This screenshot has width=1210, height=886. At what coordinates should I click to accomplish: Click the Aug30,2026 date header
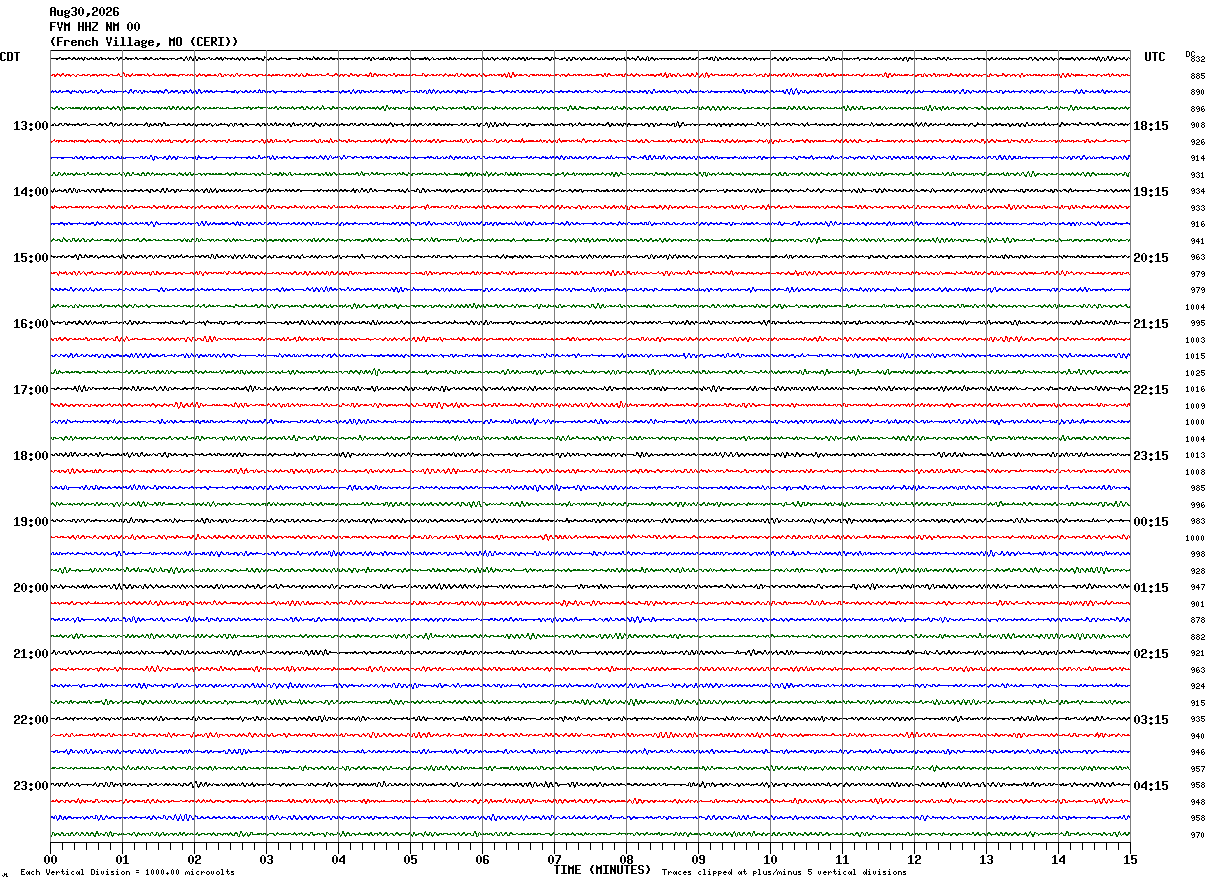tap(84, 12)
